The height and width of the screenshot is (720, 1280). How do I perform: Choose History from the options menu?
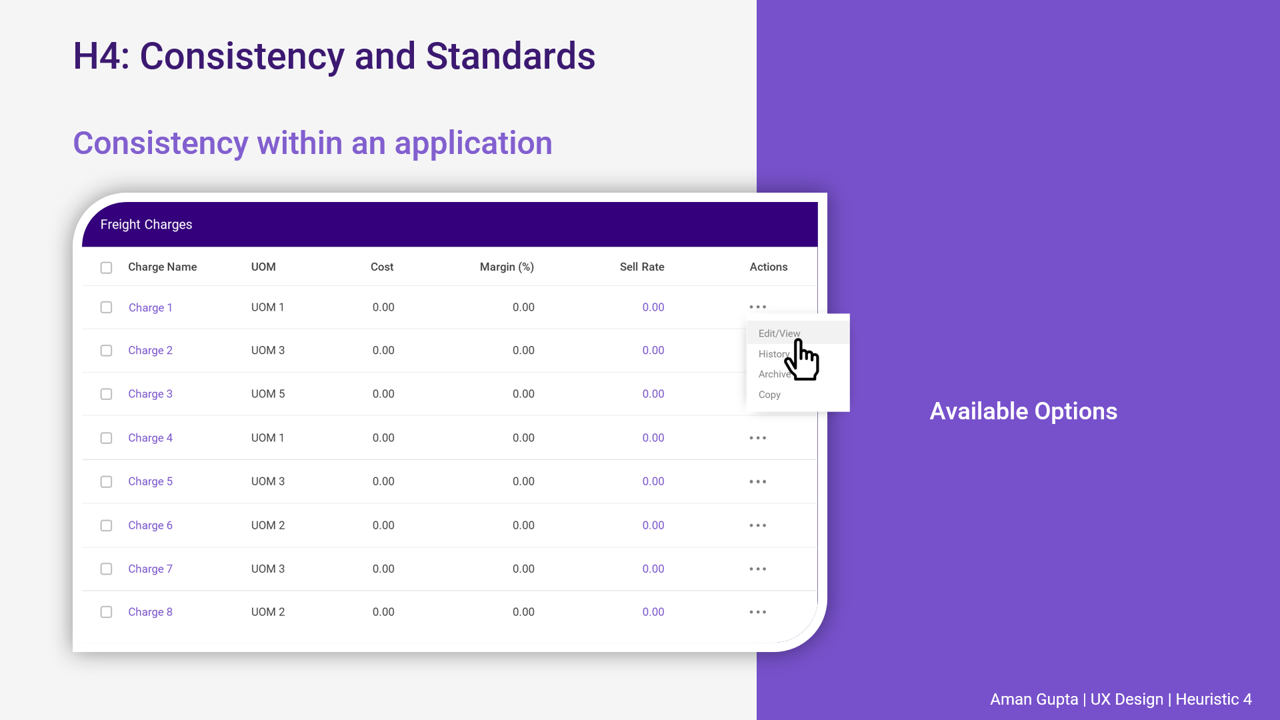pos(773,353)
